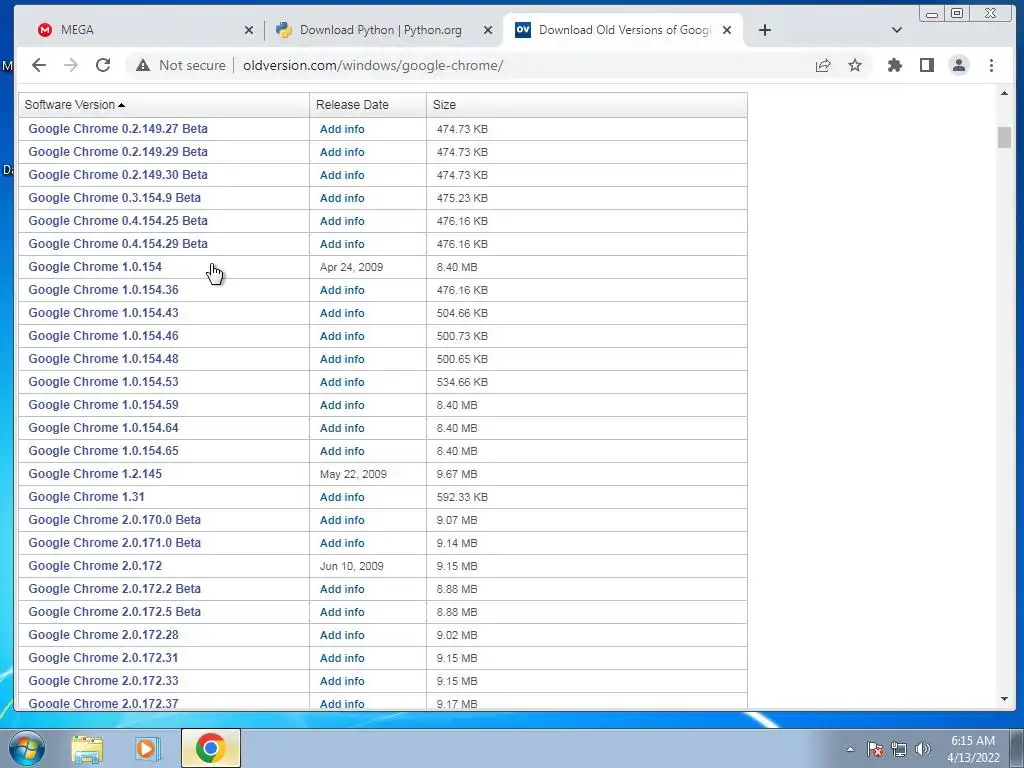Screen dimensions: 1024x768
Task: Open Google Chrome 1.0.154.59 link
Action: tap(103, 404)
